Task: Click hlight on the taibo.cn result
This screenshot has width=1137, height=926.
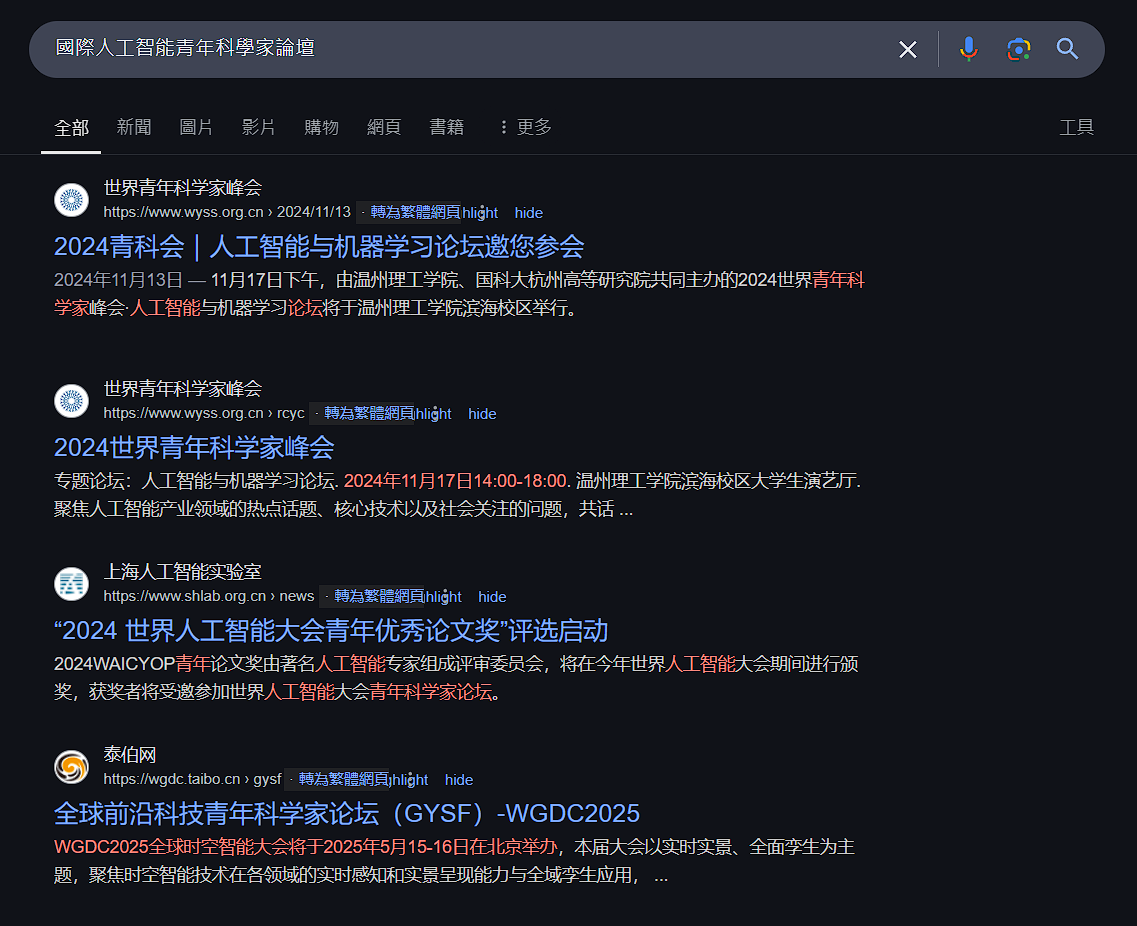Action: 410,780
